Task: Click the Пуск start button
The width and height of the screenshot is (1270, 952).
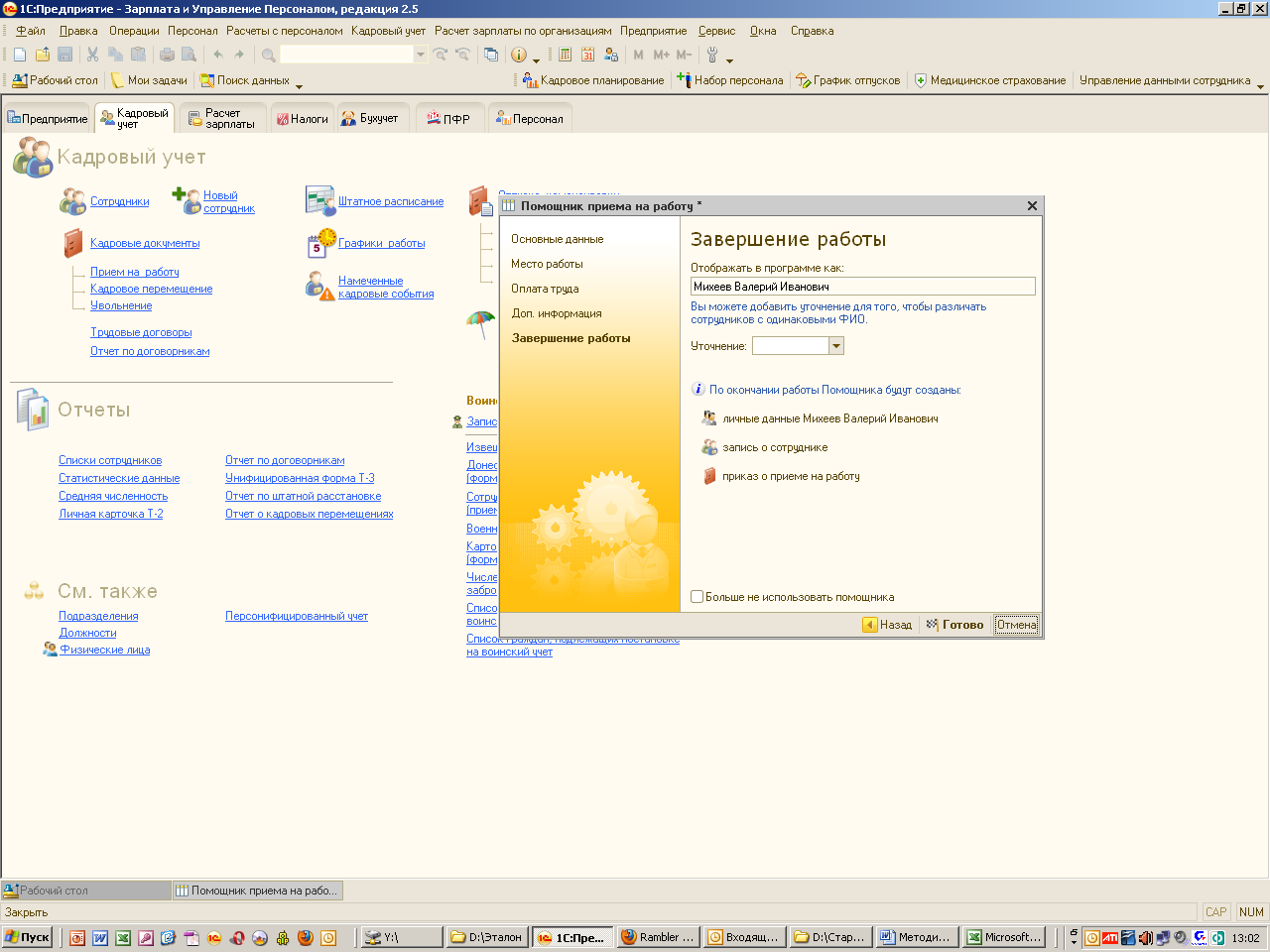Action: 27,937
